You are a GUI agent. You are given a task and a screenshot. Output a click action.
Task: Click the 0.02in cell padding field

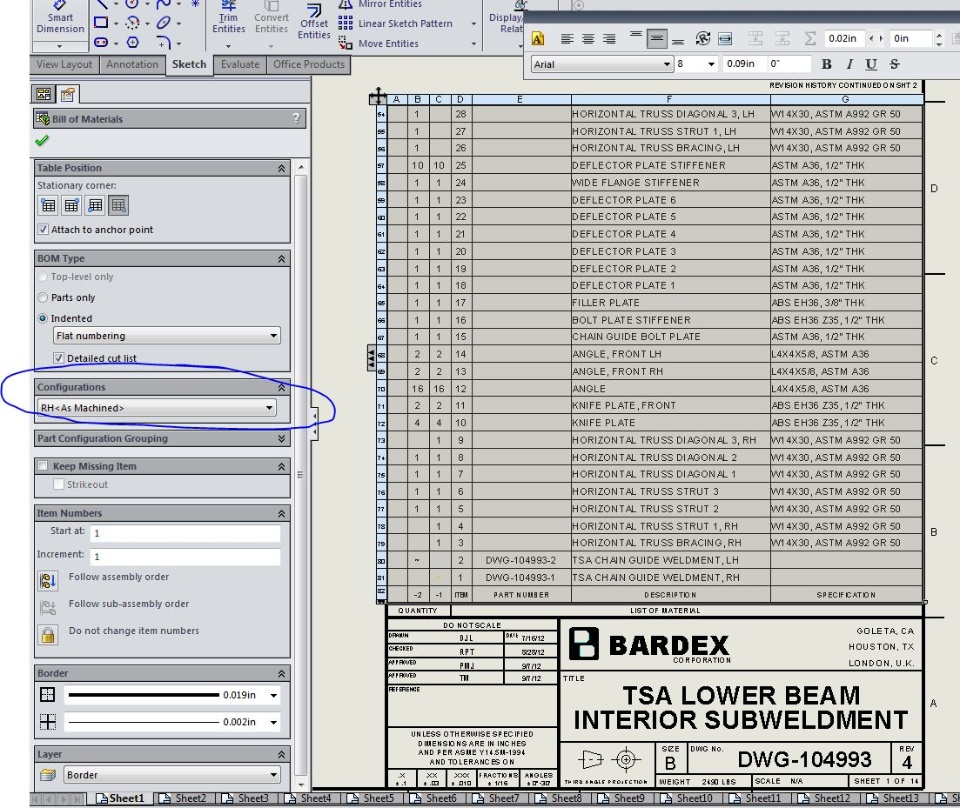tap(843, 39)
